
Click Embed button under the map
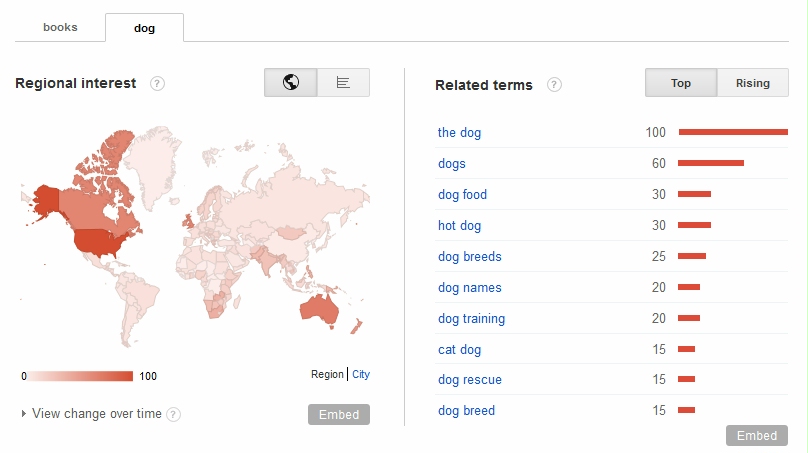coord(339,414)
